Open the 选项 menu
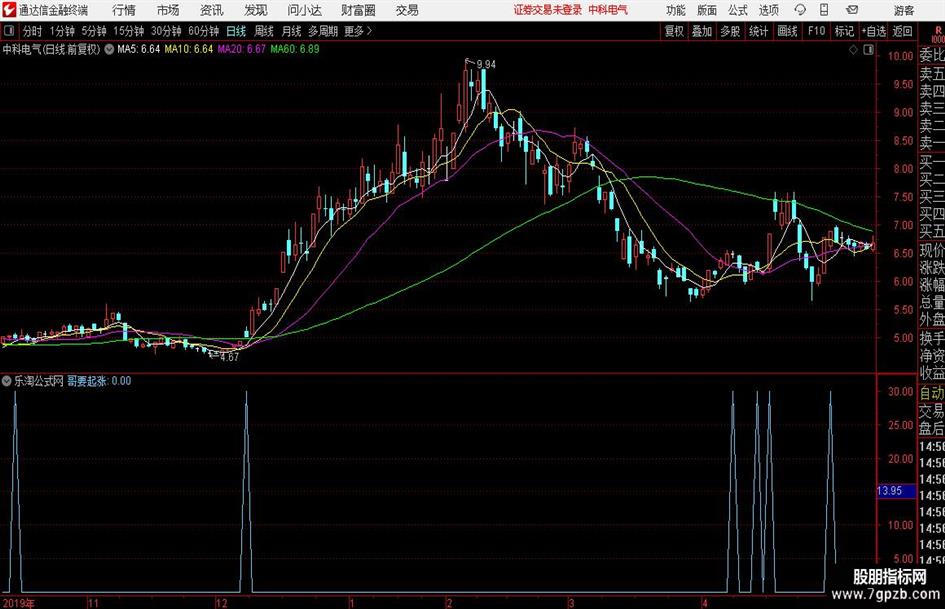Image resolution: width=945 pixels, height=609 pixels. (x=768, y=10)
